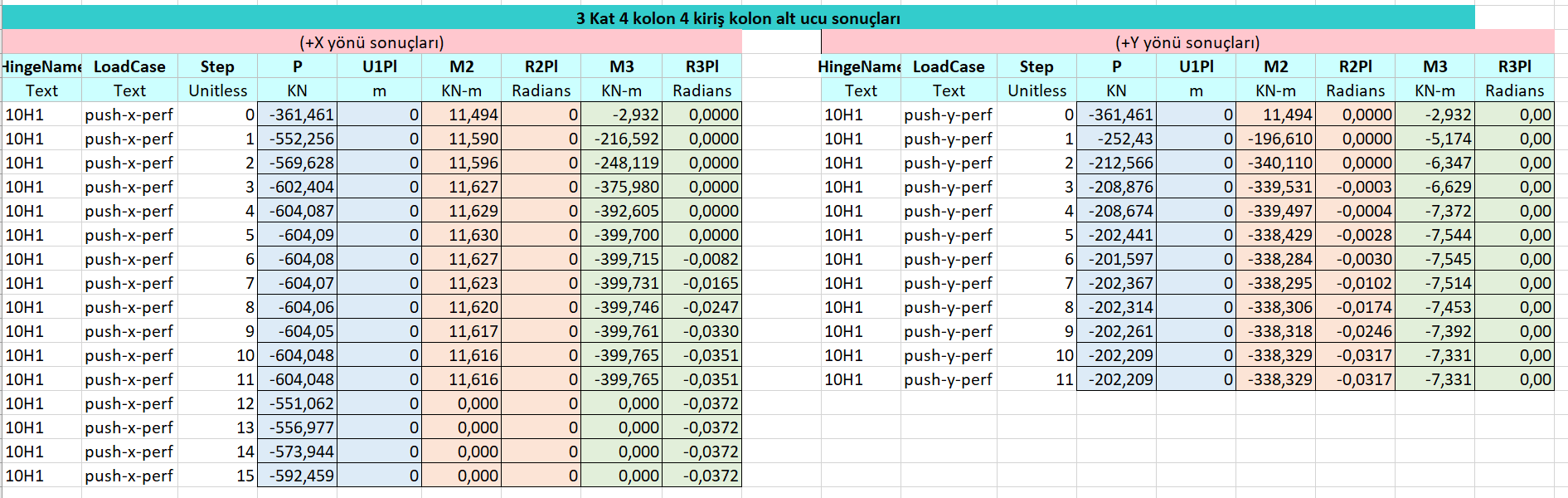
Task: Click the "(+X yönü sonuçları)" header cell
Action: click(x=371, y=42)
